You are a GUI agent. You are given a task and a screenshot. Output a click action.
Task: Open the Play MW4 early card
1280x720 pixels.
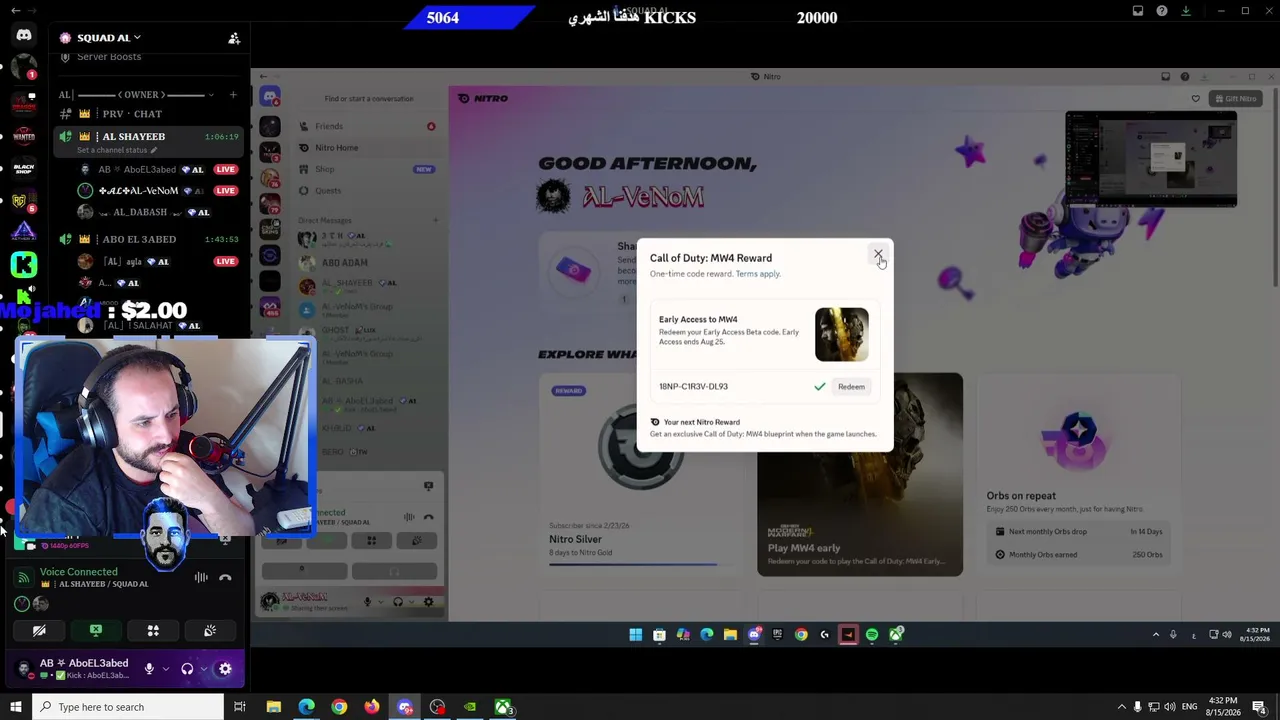[860, 474]
